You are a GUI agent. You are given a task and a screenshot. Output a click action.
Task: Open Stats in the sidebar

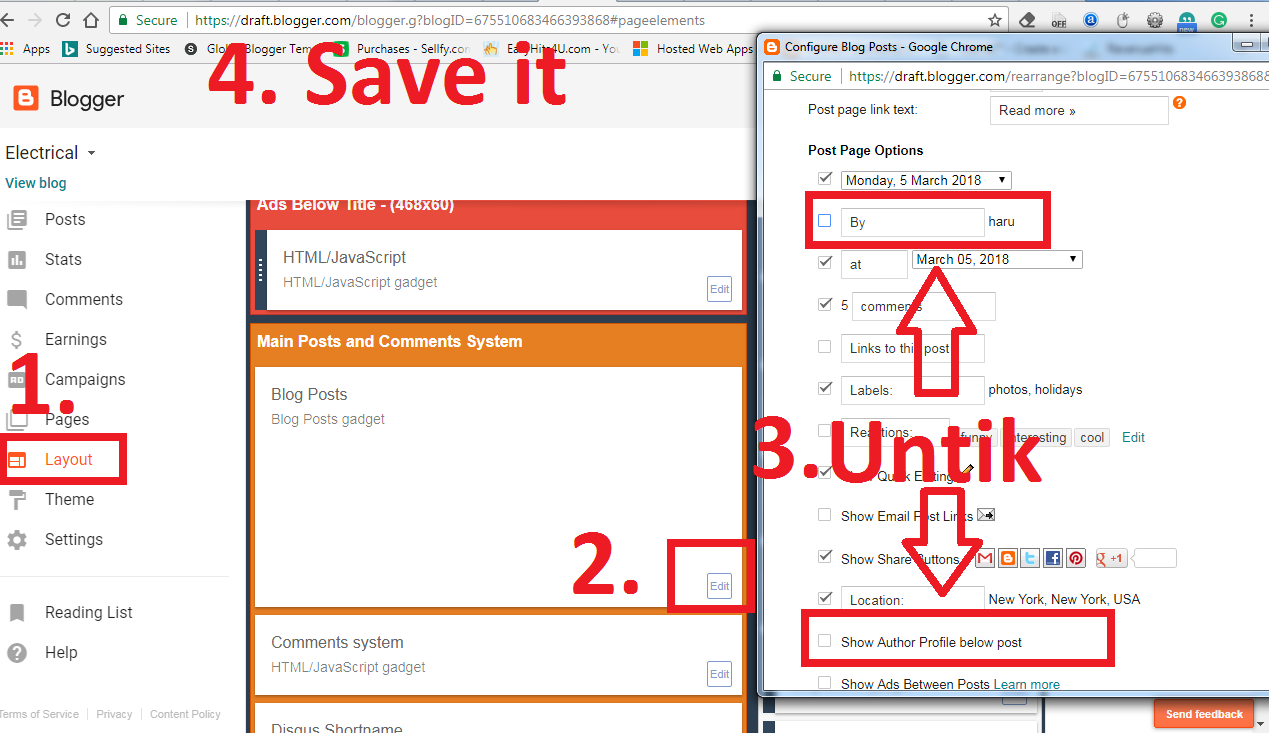(63, 259)
